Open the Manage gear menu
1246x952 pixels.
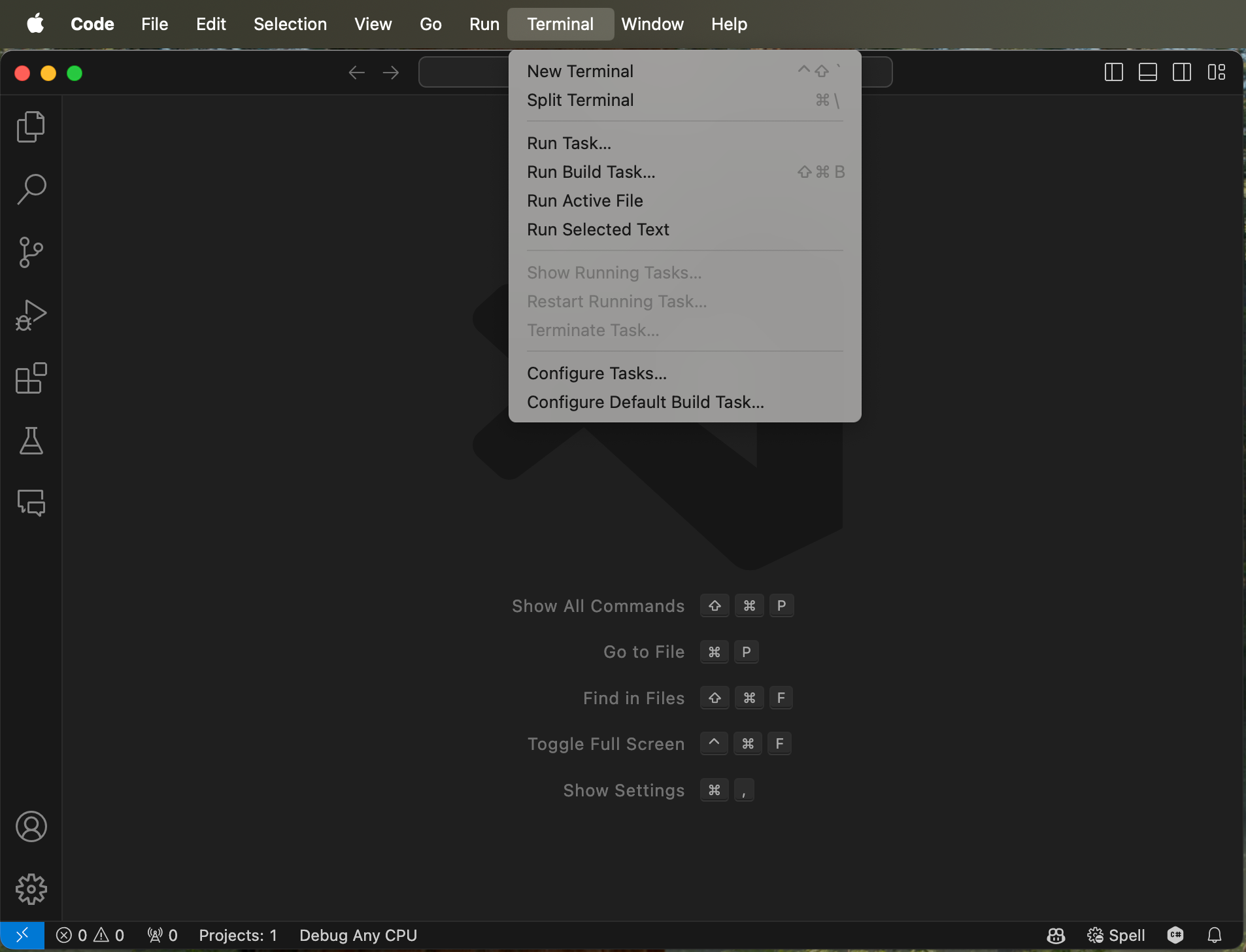pyautogui.click(x=31, y=889)
